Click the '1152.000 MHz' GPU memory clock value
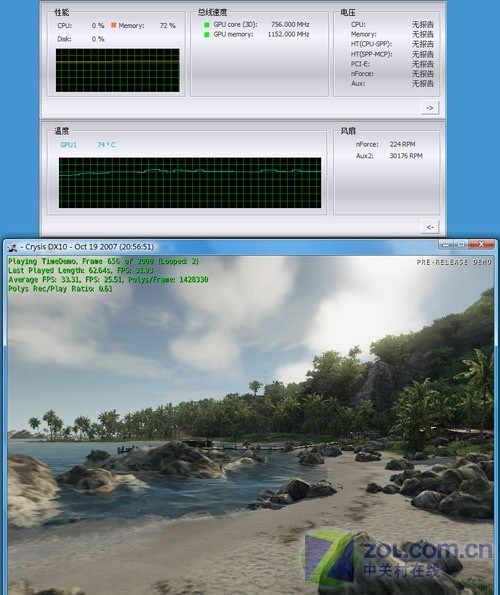The width and height of the screenshot is (500, 595). point(288,34)
